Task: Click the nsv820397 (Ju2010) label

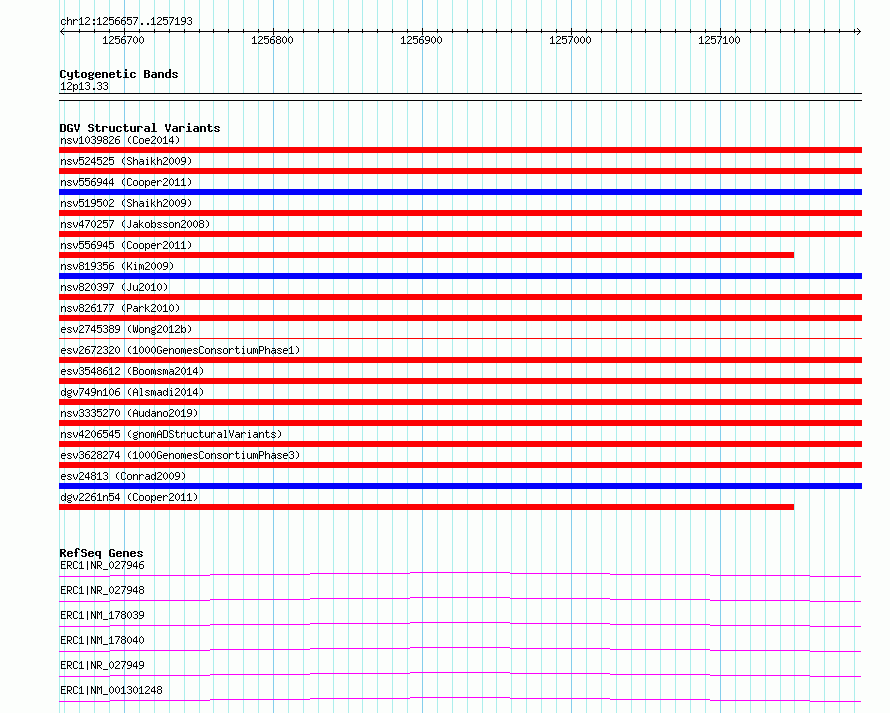Action: [114, 287]
